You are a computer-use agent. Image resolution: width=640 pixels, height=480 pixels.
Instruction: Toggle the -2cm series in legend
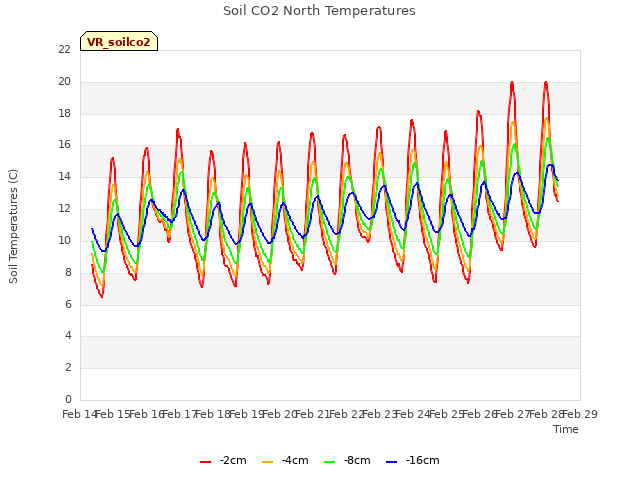(223, 460)
